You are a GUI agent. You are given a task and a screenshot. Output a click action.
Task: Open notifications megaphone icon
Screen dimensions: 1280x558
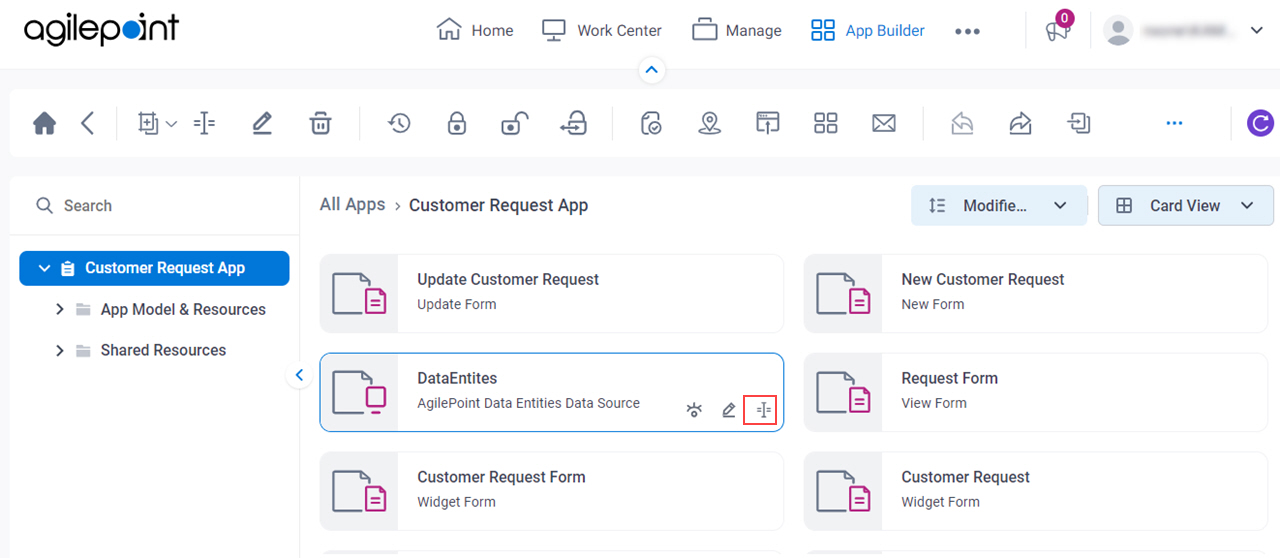pos(1058,30)
